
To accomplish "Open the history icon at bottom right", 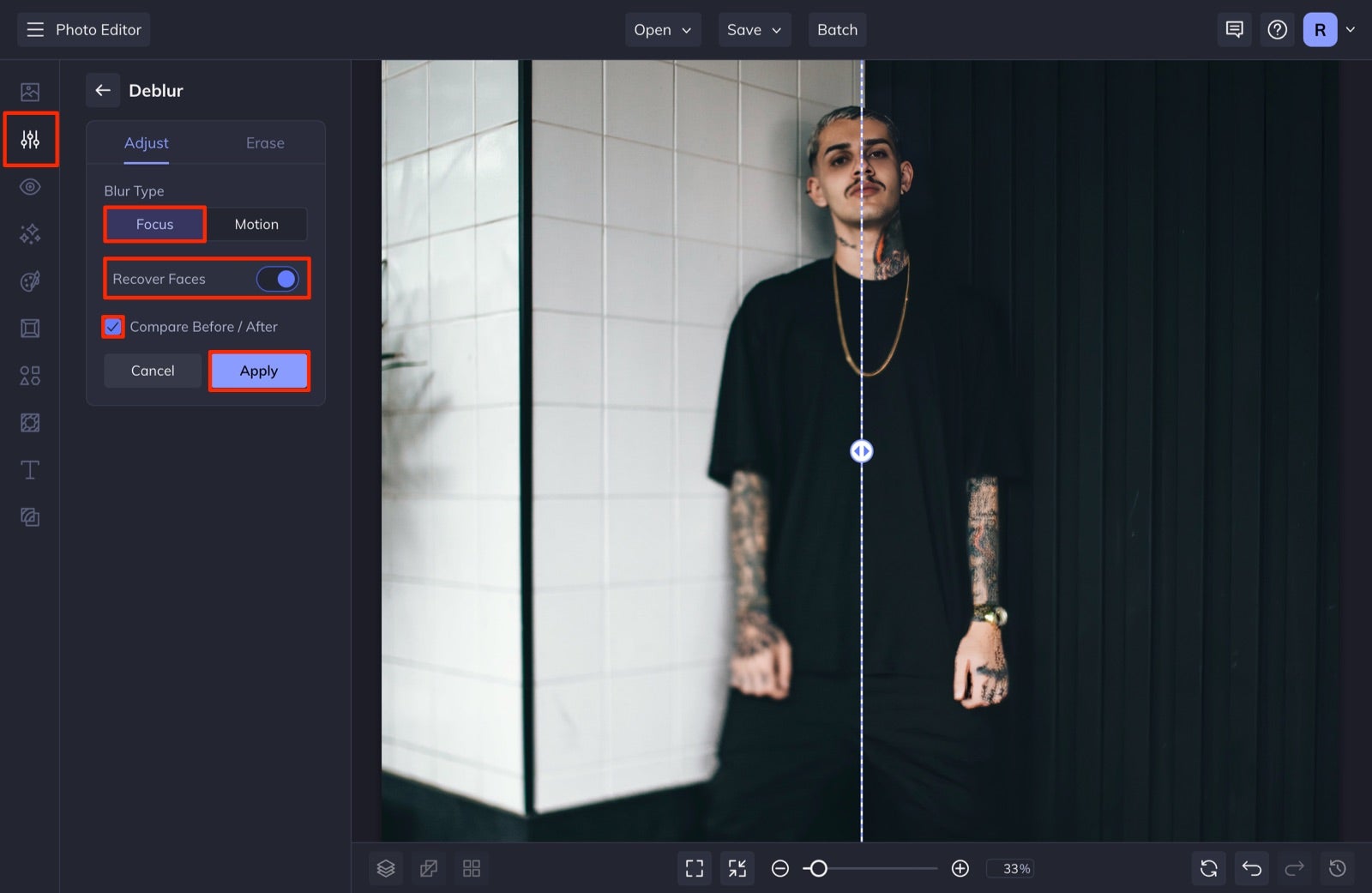I will tap(1338, 867).
